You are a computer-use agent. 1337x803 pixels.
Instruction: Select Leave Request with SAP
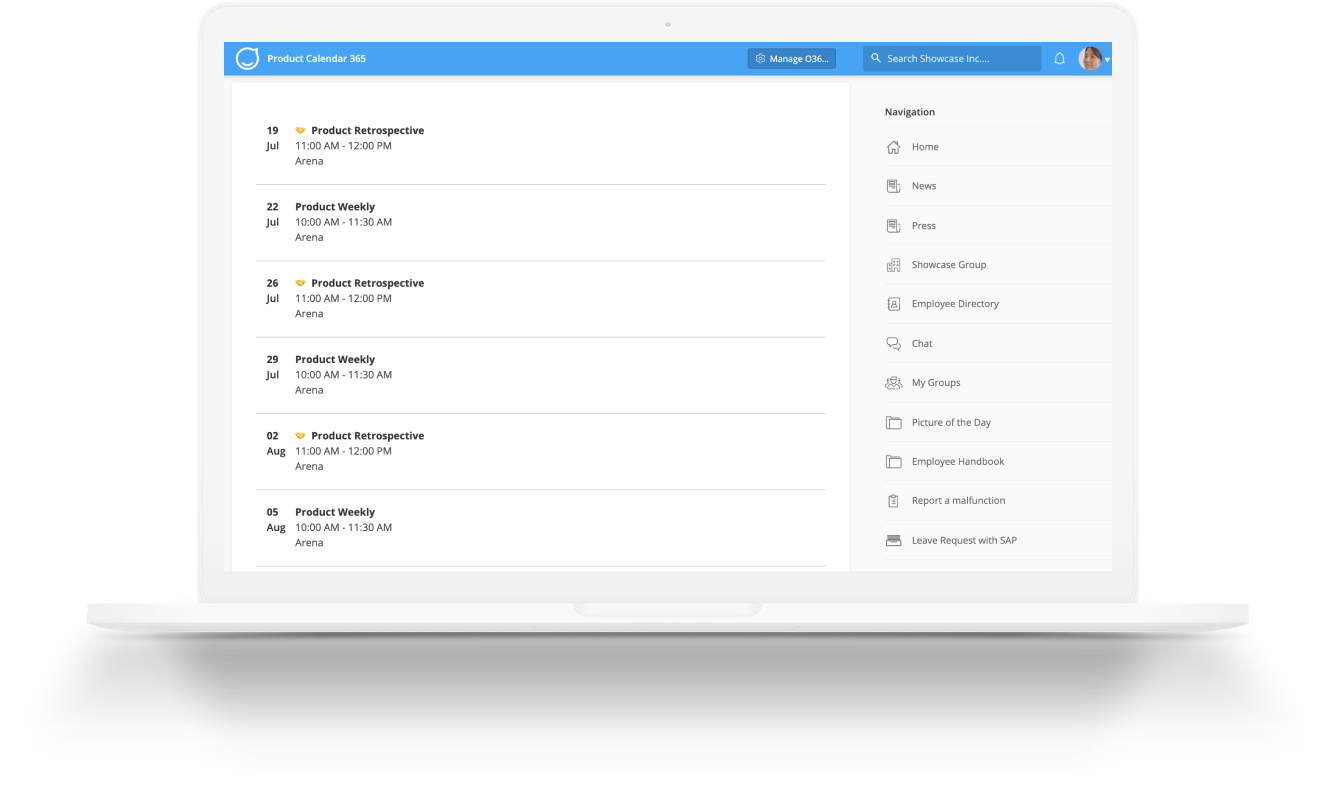(964, 540)
